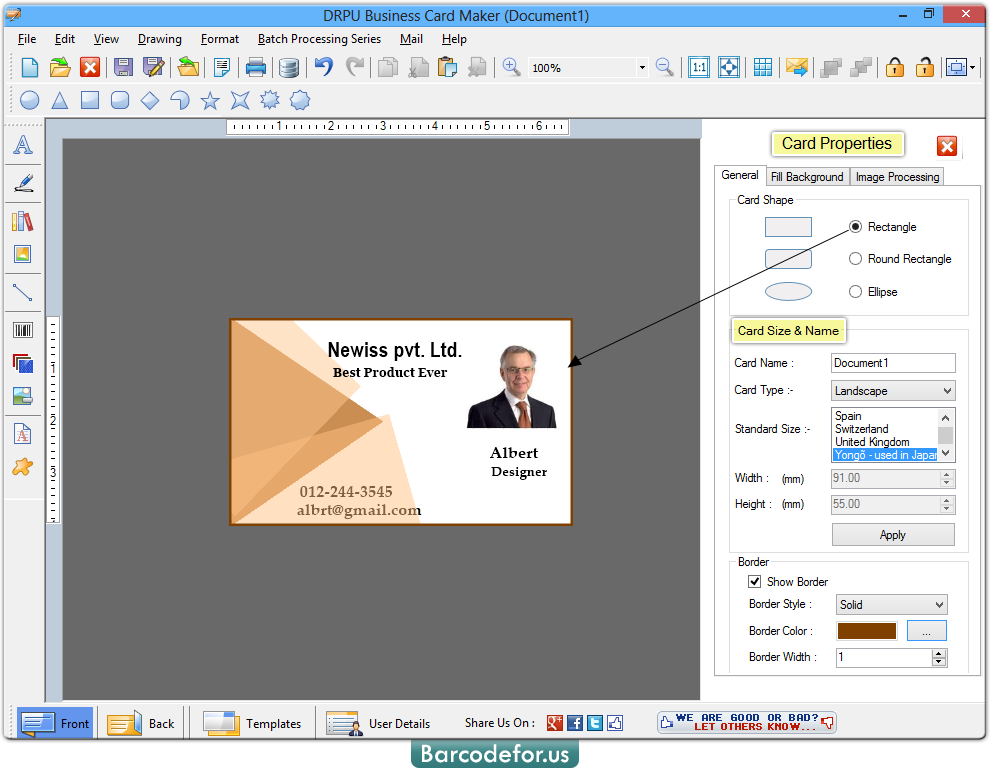This screenshot has width=990, height=768.
Task: Redo the last action
Action: pos(355,67)
